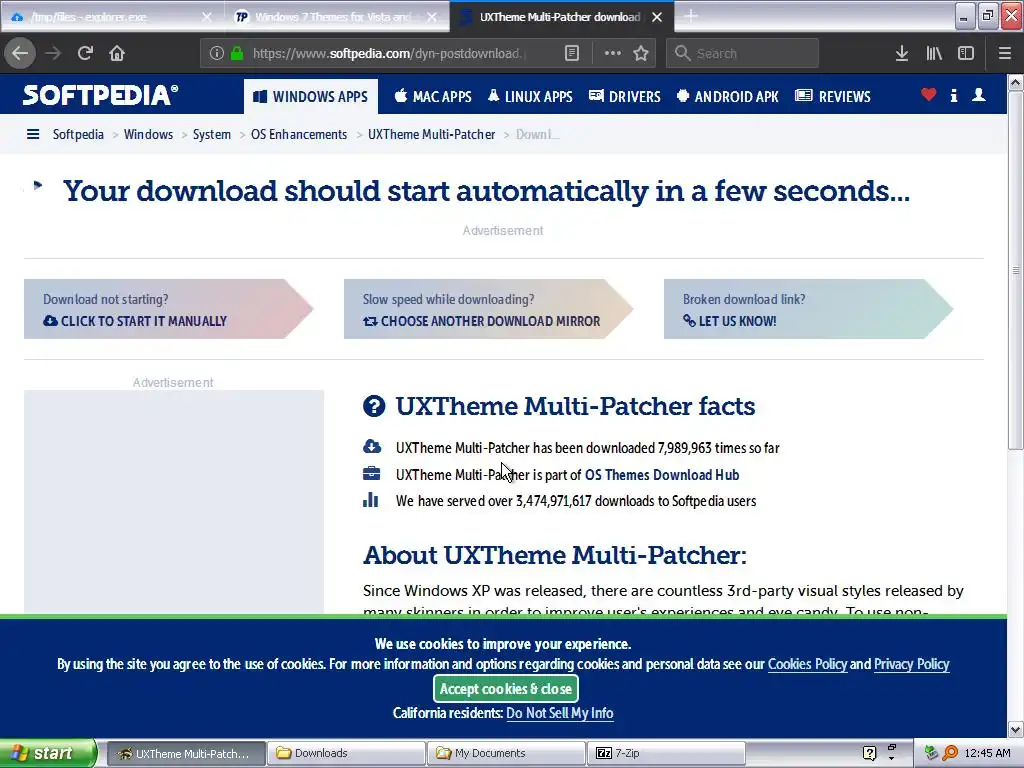This screenshot has height=768, width=1024.
Task: Click the taskbar clock showing 12:45 AM
Action: (987, 753)
